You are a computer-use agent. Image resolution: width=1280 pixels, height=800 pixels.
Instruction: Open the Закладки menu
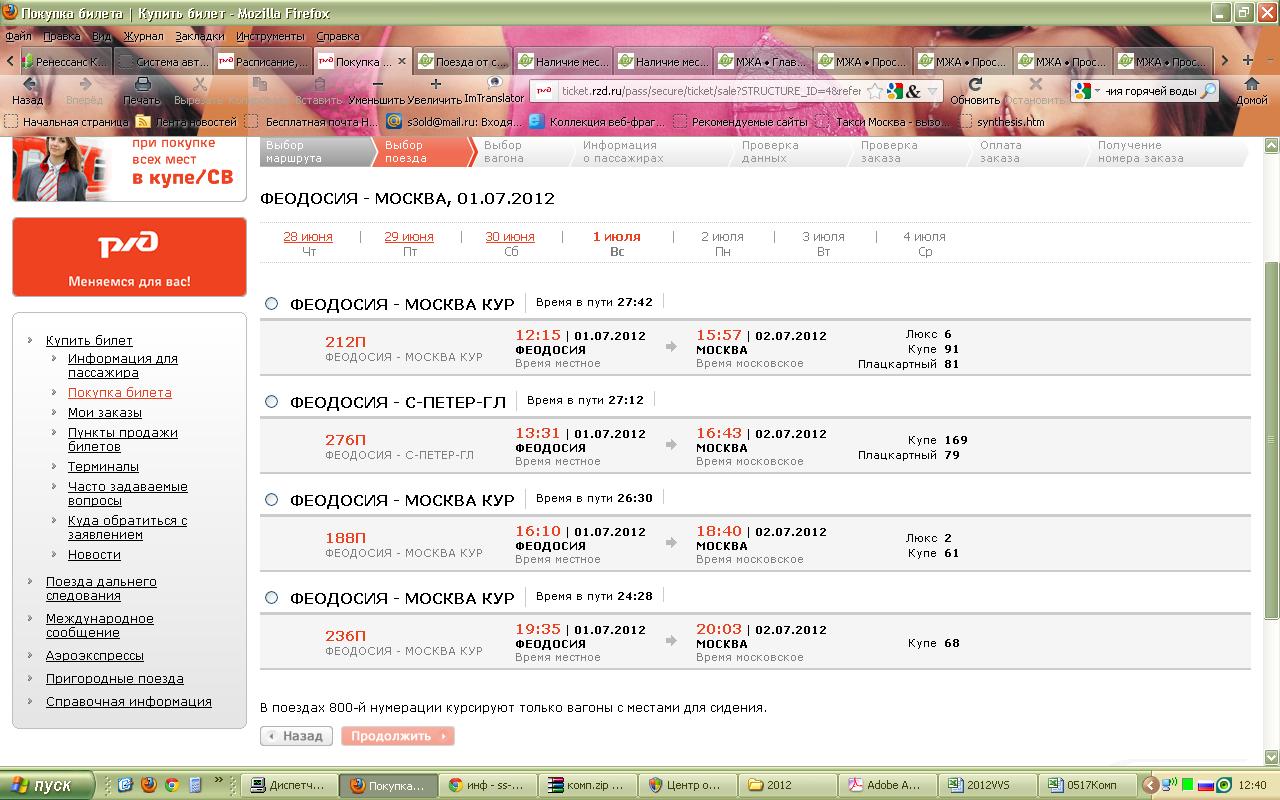point(199,36)
